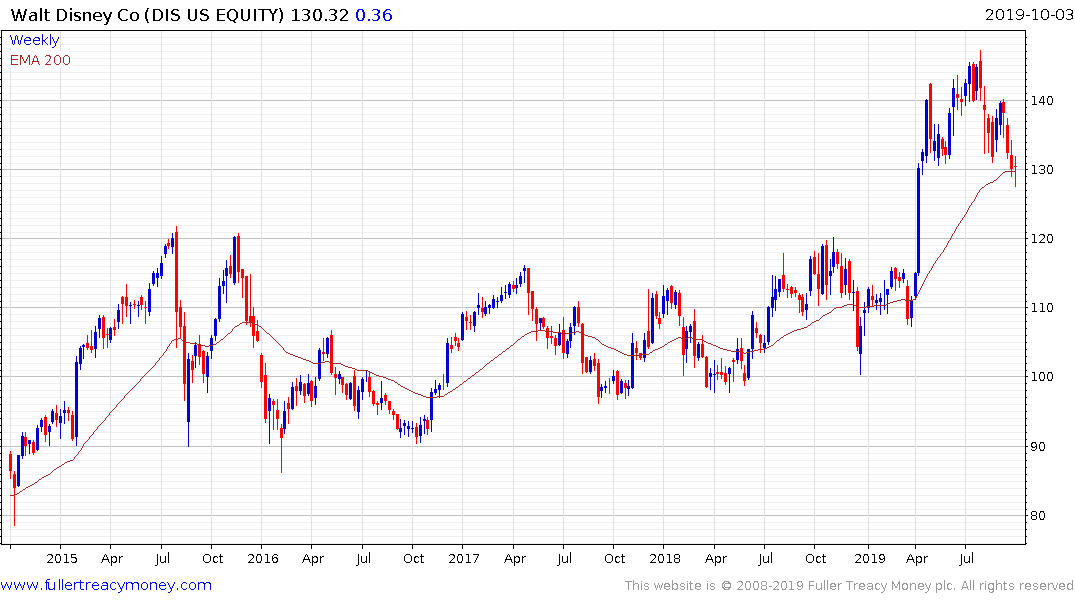Click the 130 price axis label
The width and height of the screenshot is (1075, 600).
[x=1041, y=169]
